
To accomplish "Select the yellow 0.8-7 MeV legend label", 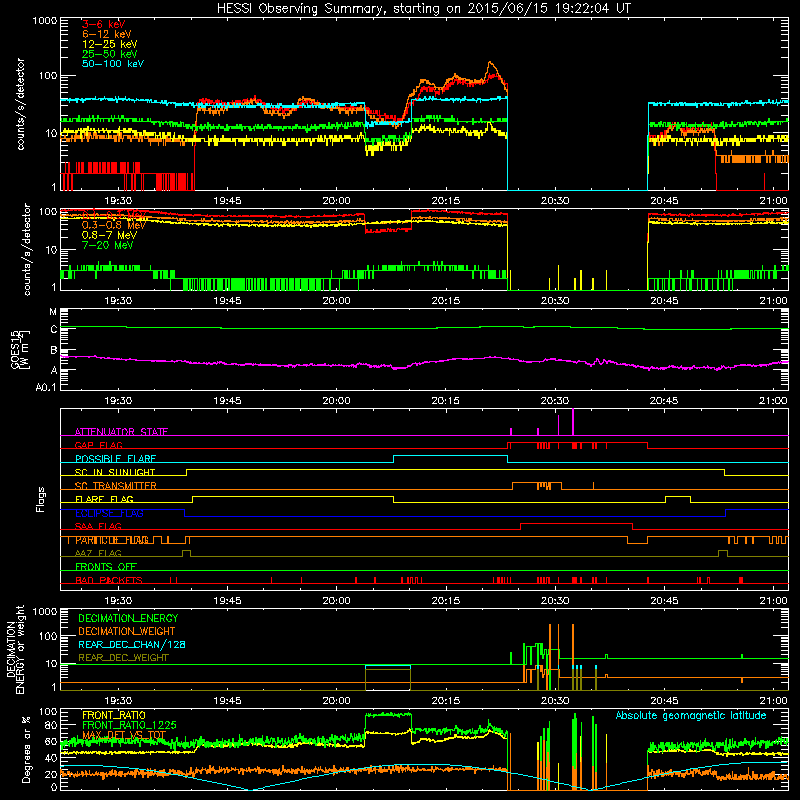I will tap(109, 235).
